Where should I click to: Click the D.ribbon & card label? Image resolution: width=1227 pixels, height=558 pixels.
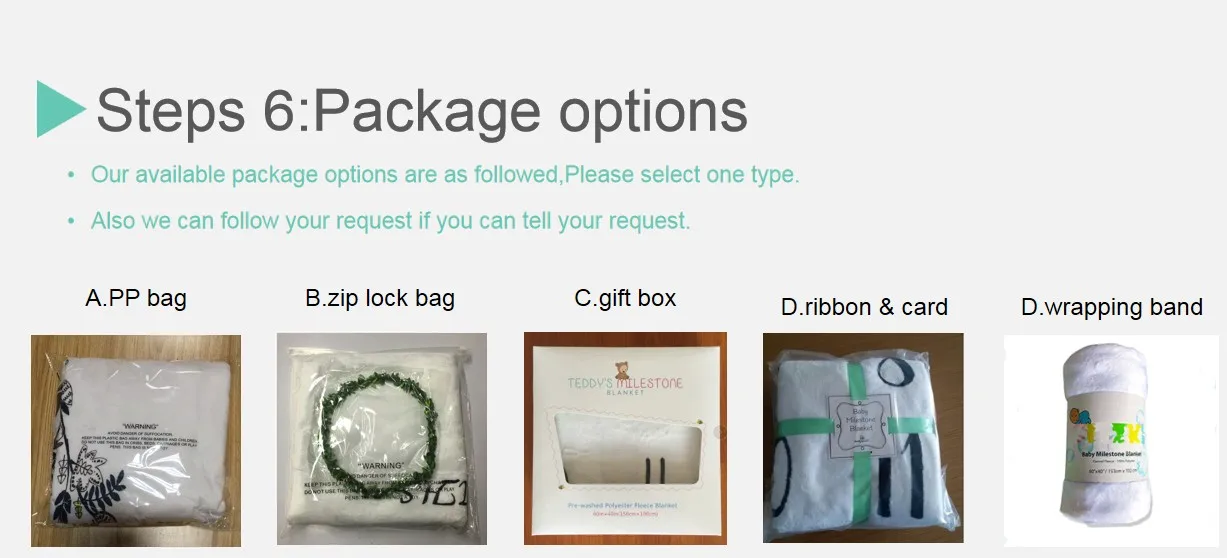pos(864,307)
